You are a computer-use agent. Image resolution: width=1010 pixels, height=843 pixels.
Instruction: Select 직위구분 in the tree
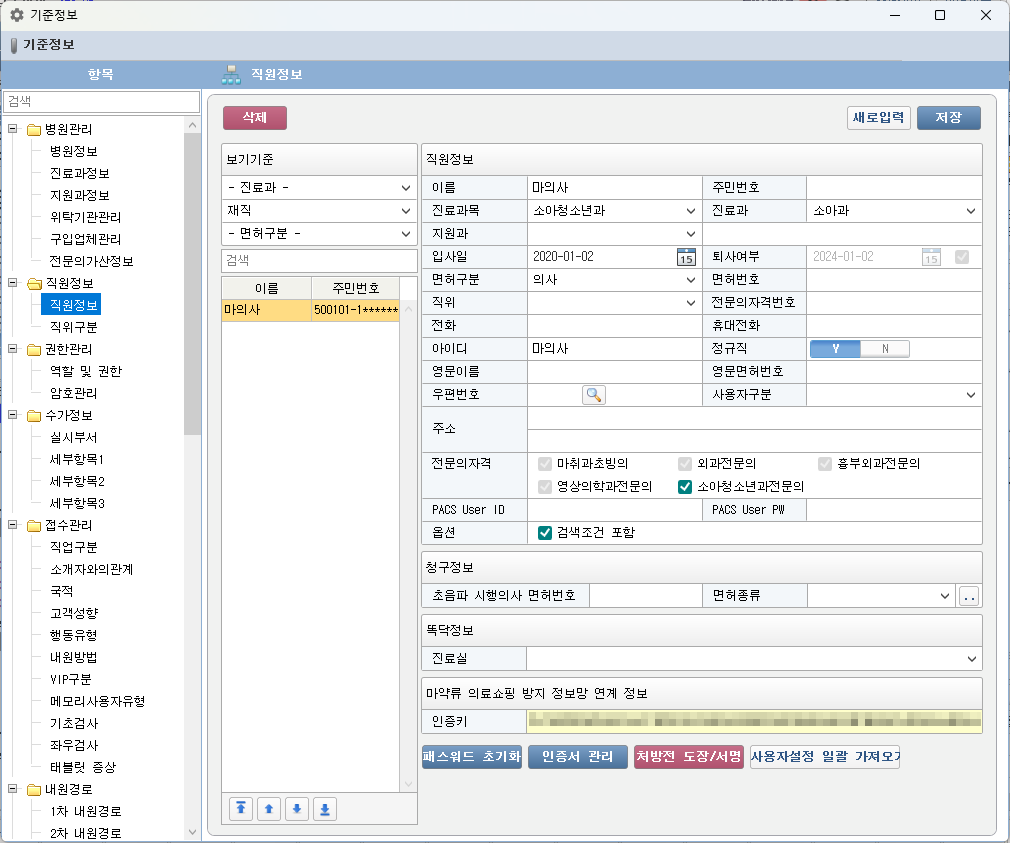(x=74, y=327)
